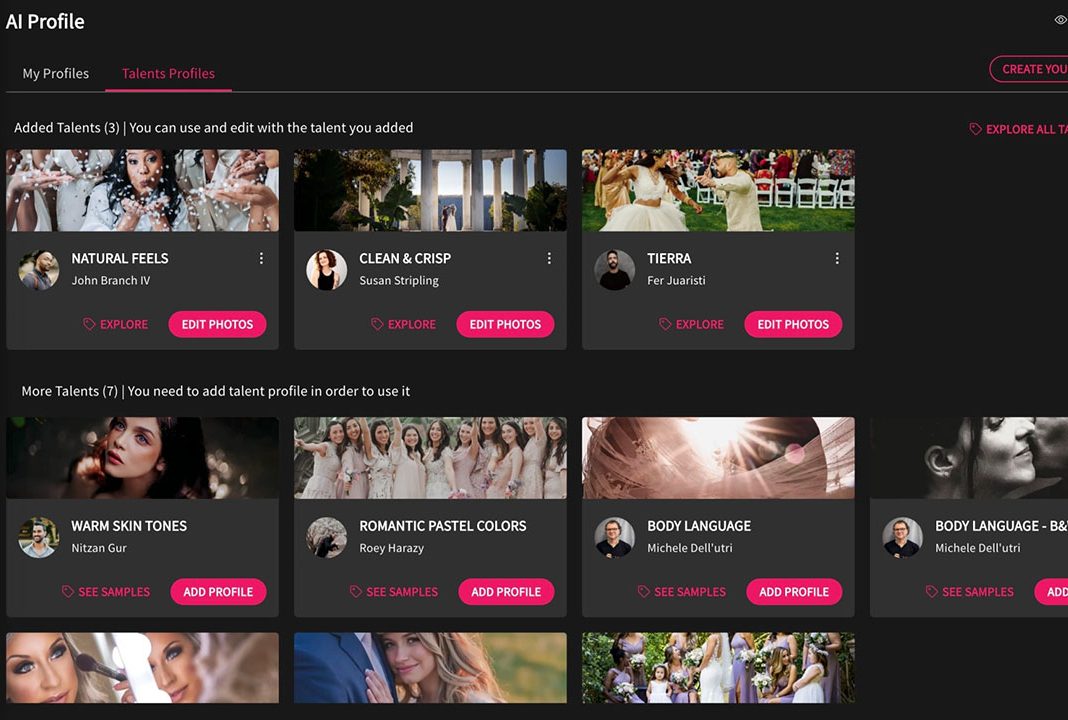
Task: Open Clean & Crisp gazebo cover photo
Action: [430, 191]
